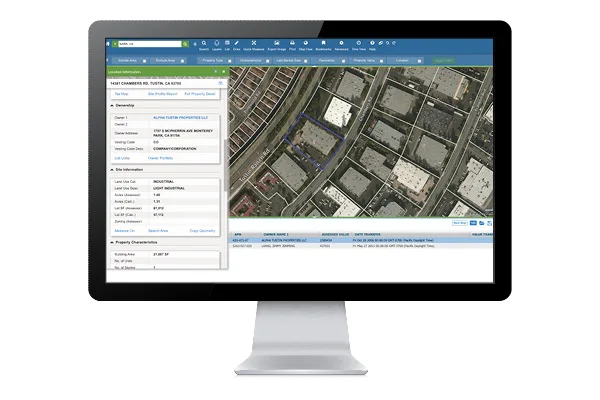
Task: Select the Draw pencil tool
Action: point(236,46)
